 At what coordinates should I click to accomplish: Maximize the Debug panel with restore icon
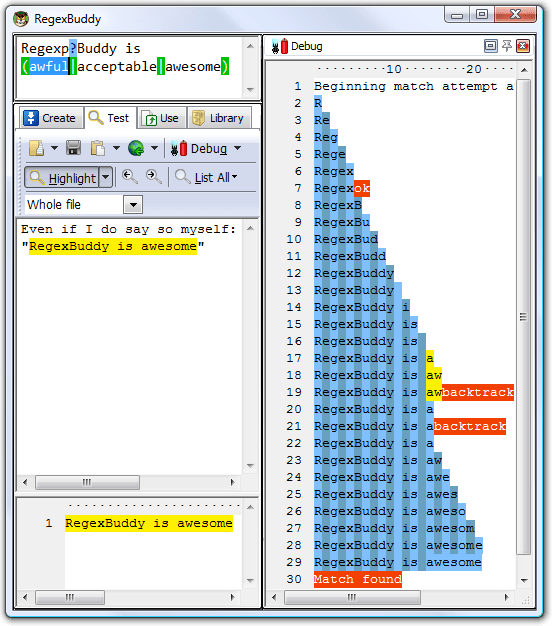click(491, 46)
